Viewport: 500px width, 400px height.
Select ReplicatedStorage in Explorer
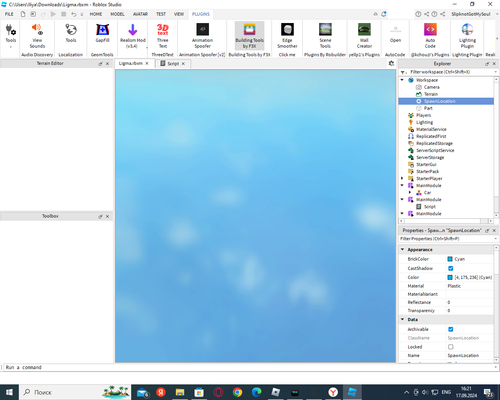tap(434, 143)
